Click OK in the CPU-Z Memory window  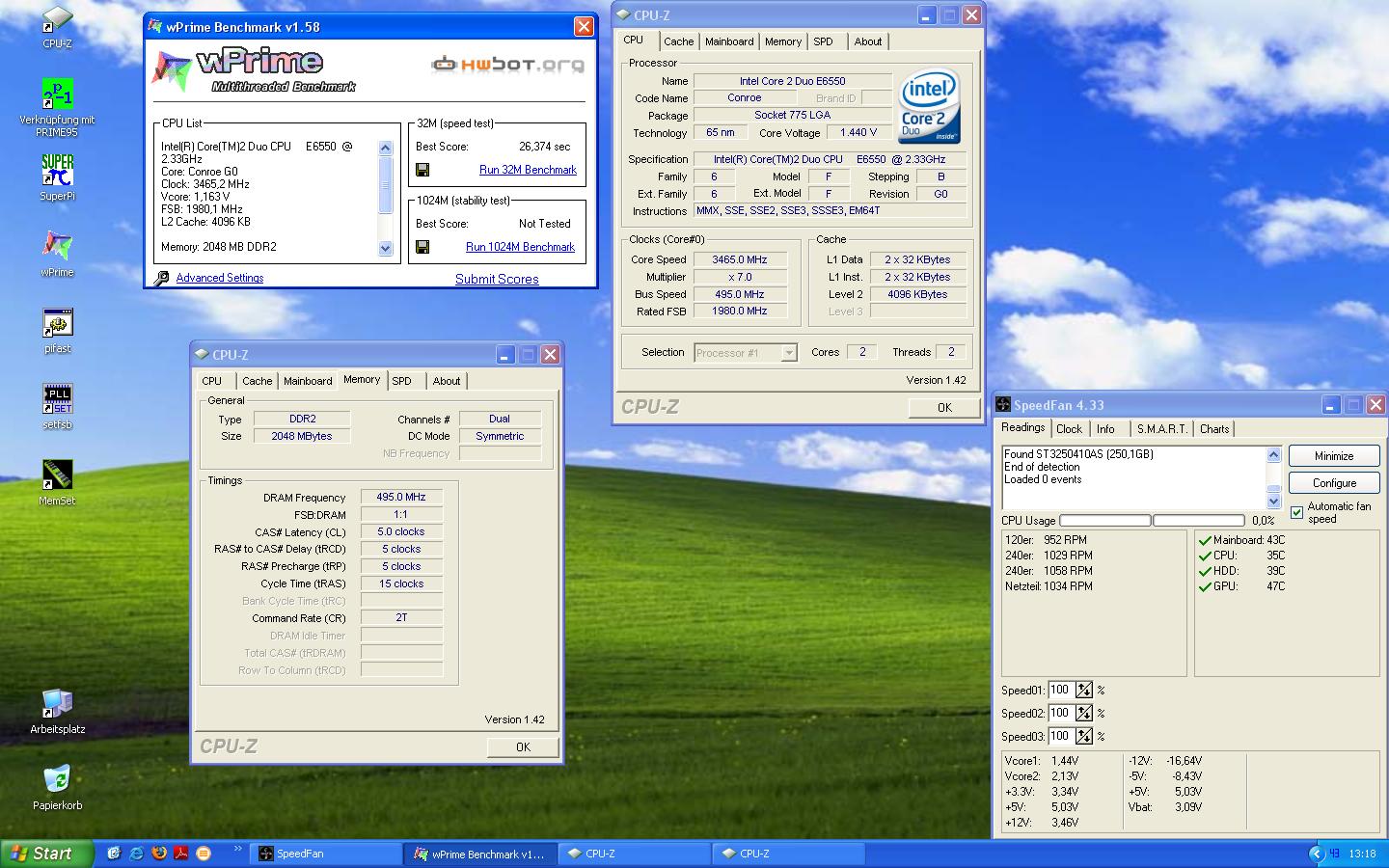point(523,747)
